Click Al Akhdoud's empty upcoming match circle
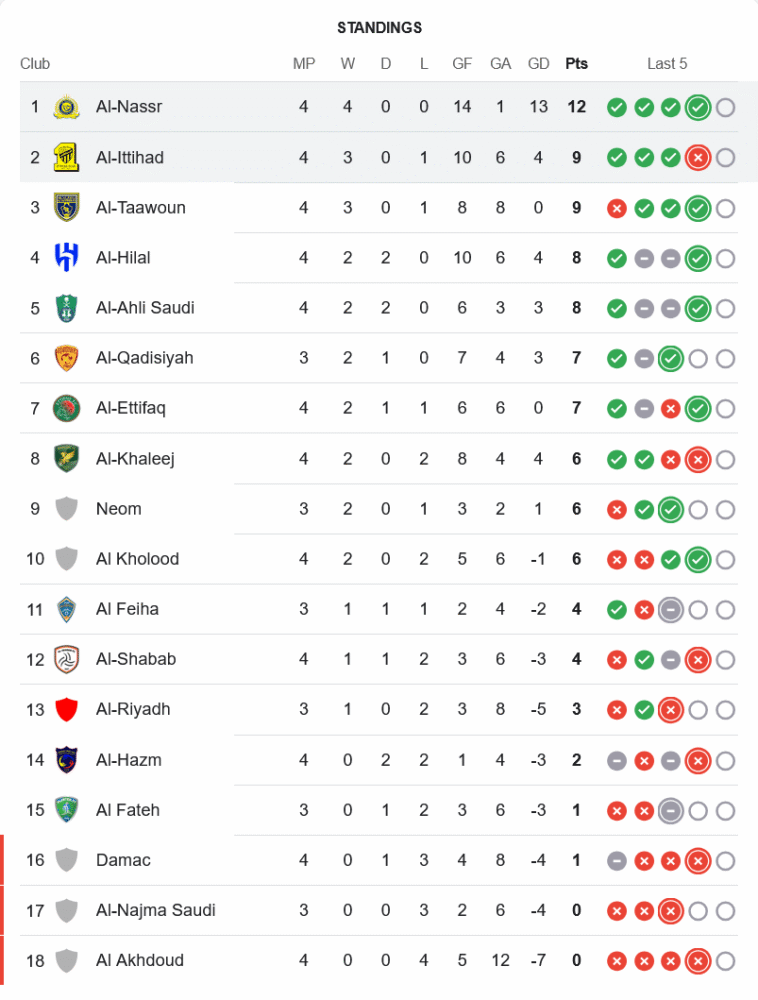 click(725, 961)
